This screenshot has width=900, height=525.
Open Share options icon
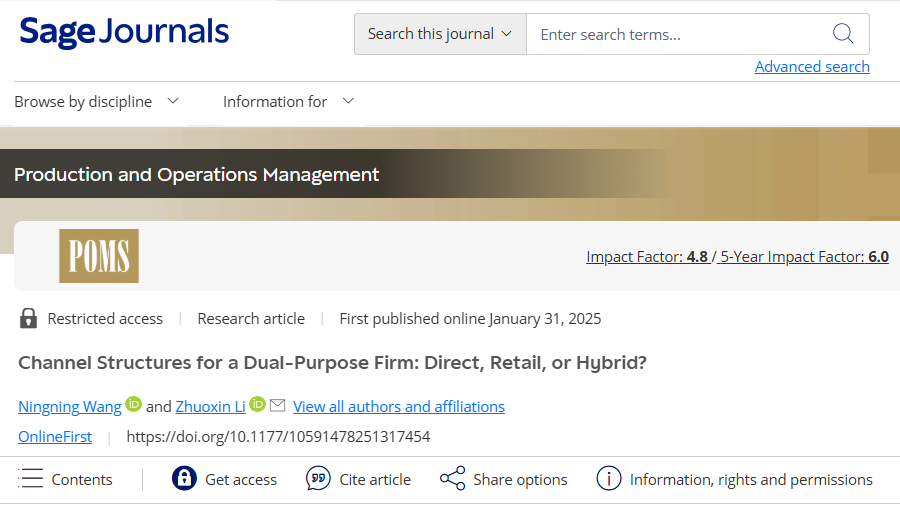[453, 479]
